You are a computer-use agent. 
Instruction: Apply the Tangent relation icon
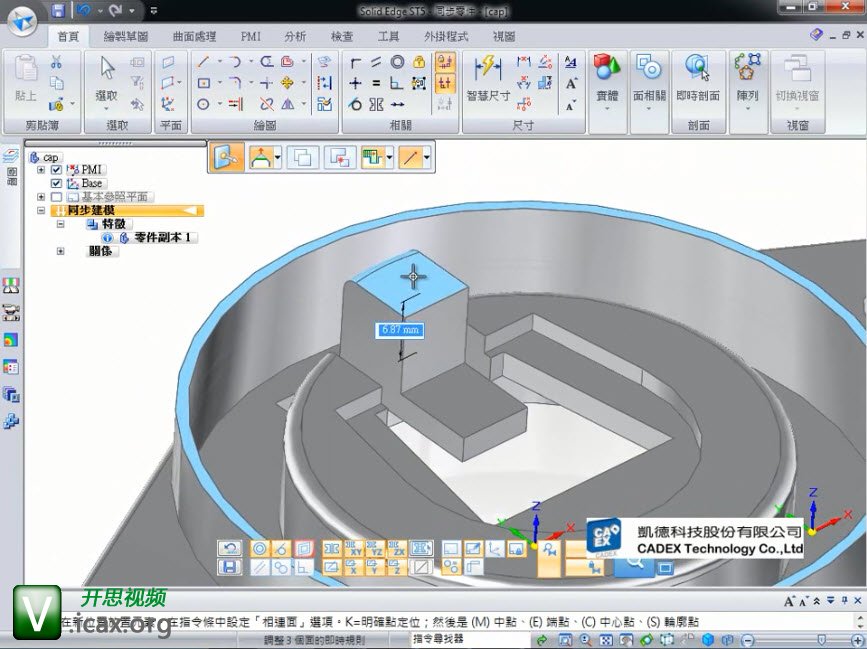356,104
